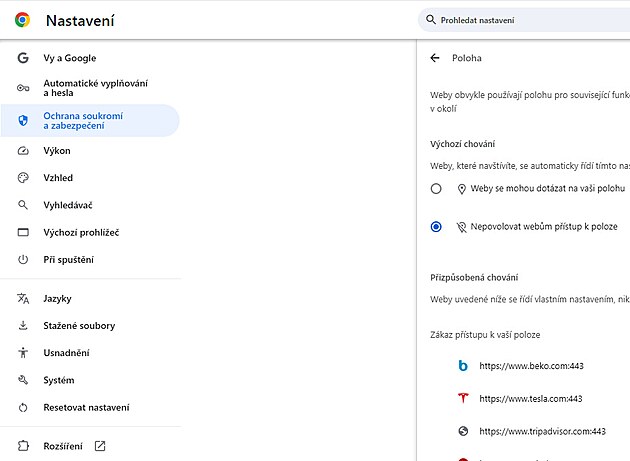
Task: Select 'Nepovolovat webům přístup k poloze' option
Action: point(436,227)
